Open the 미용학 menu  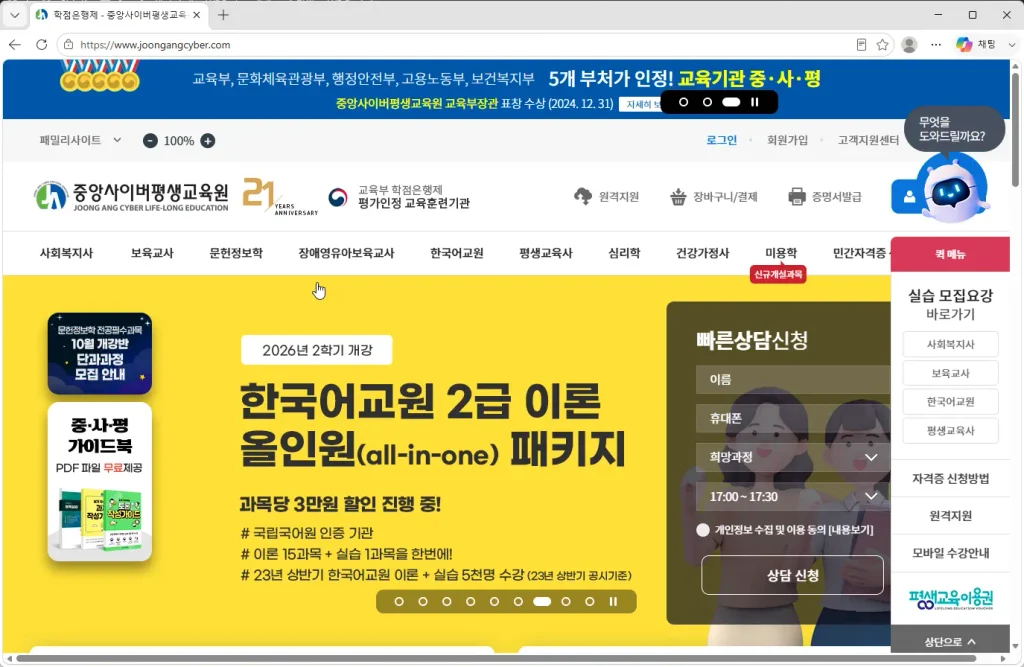point(780,253)
